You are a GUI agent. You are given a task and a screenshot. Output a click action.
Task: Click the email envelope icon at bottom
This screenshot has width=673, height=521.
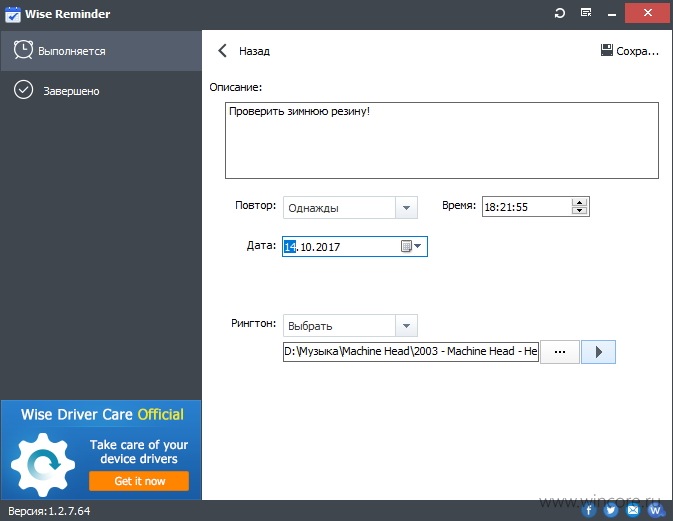(x=633, y=510)
